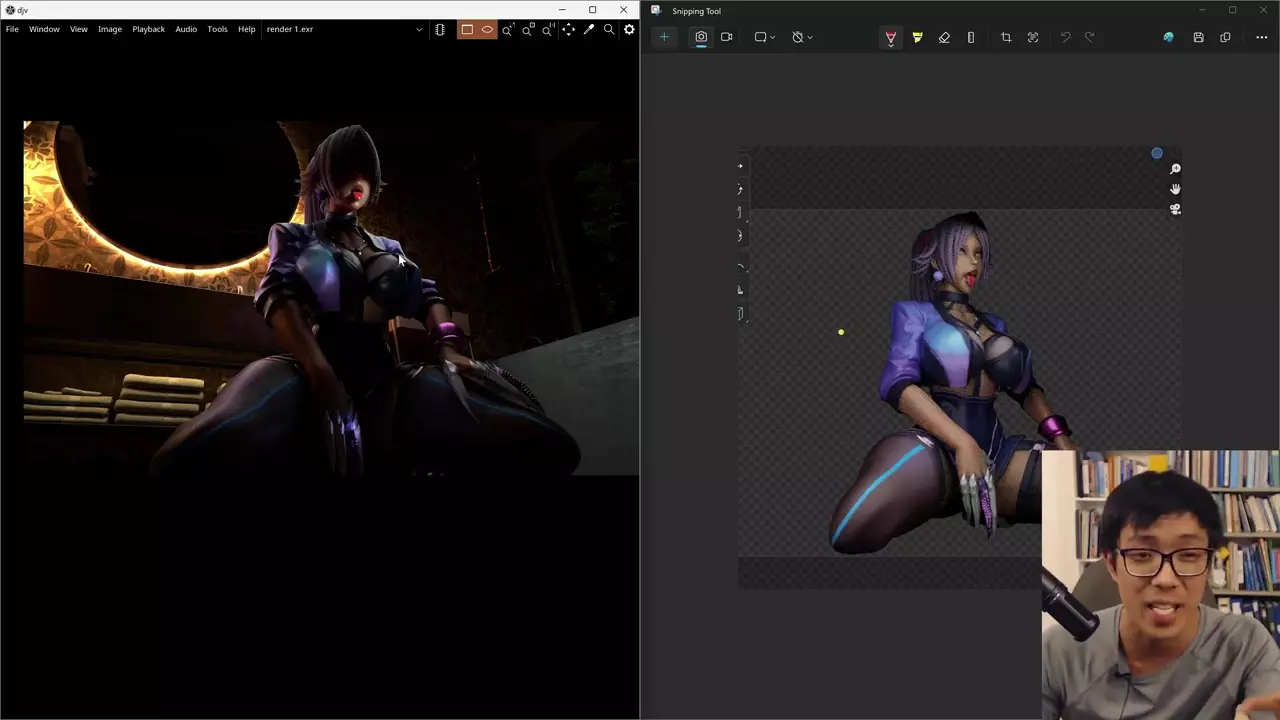Switch Snipping Tool to video record mode
Image resolution: width=1280 pixels, height=720 pixels.
click(x=727, y=37)
